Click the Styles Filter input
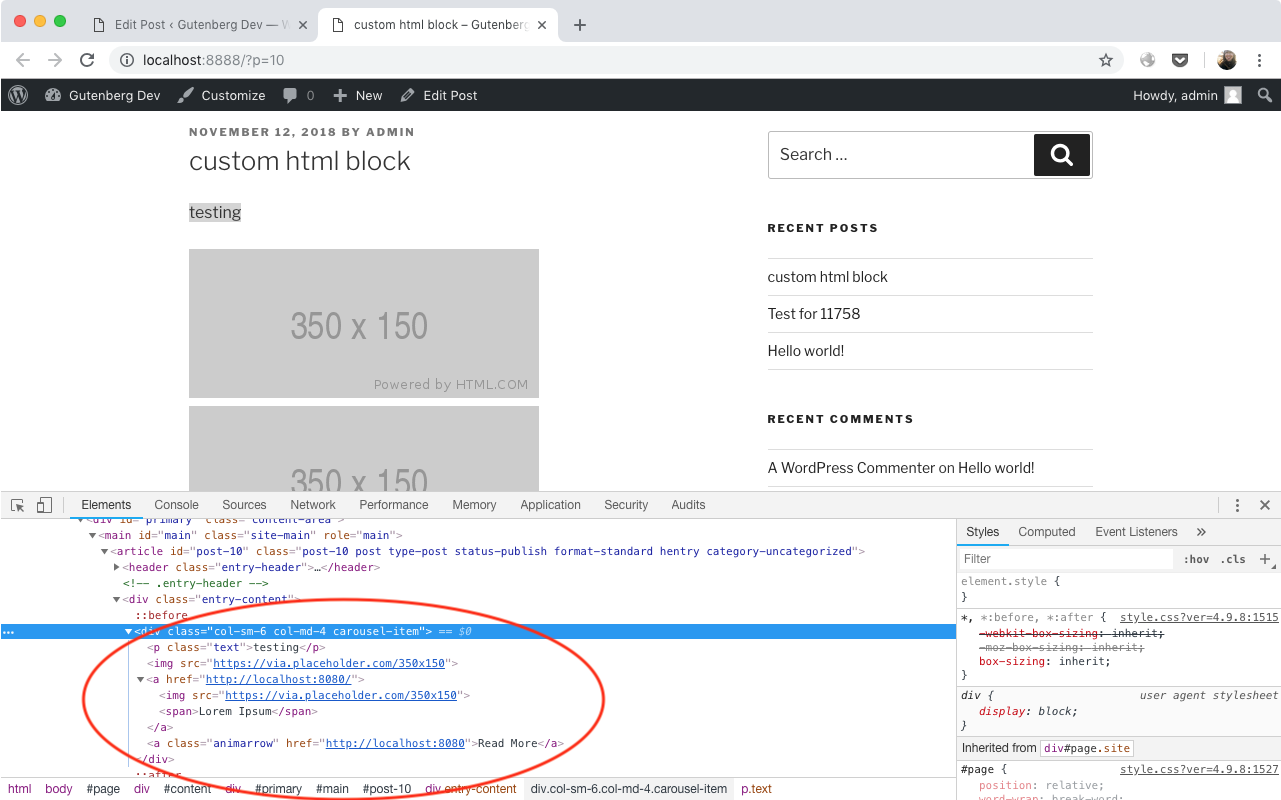Screen dimensions: 1281x800 pos(1066,559)
